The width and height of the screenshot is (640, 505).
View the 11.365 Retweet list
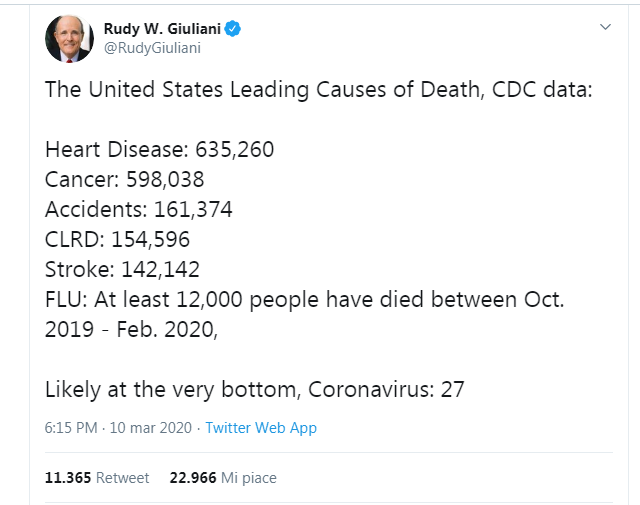click(97, 478)
